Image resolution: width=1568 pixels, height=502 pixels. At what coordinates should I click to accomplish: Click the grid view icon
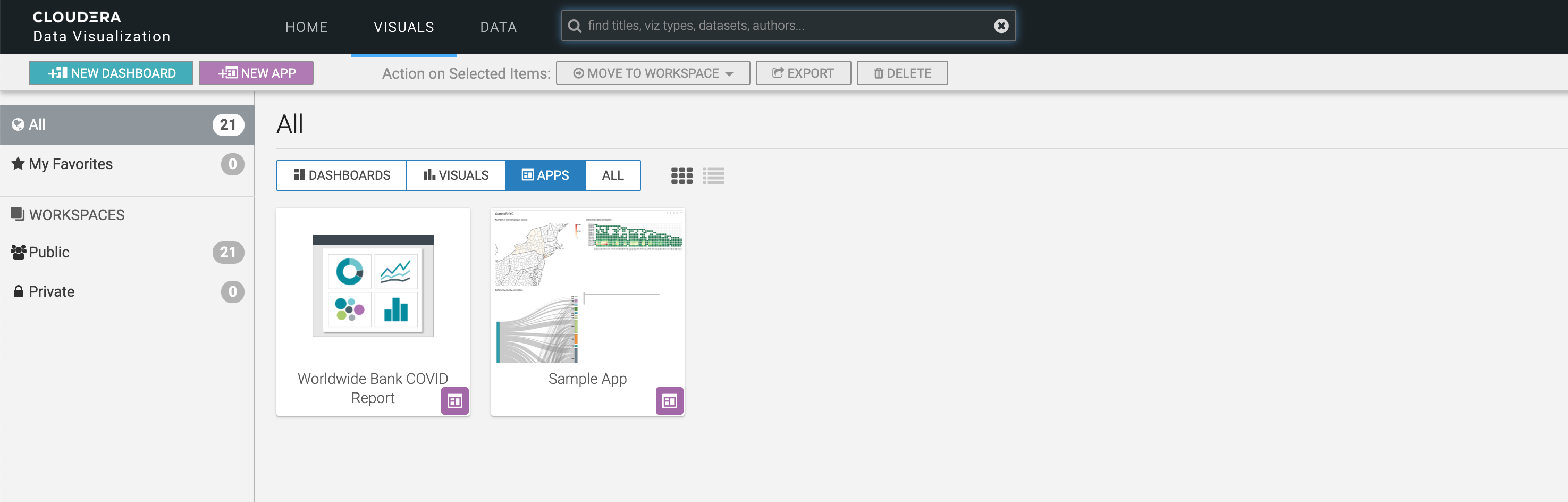point(682,175)
